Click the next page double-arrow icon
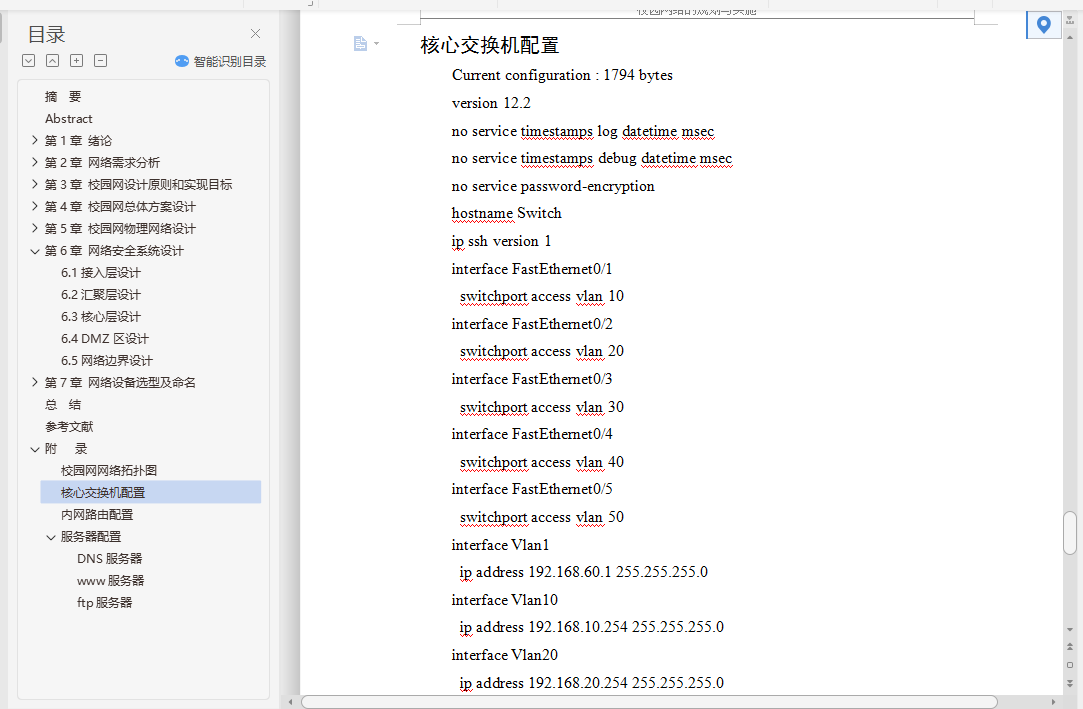This screenshot has height=709, width=1083. (1070, 683)
